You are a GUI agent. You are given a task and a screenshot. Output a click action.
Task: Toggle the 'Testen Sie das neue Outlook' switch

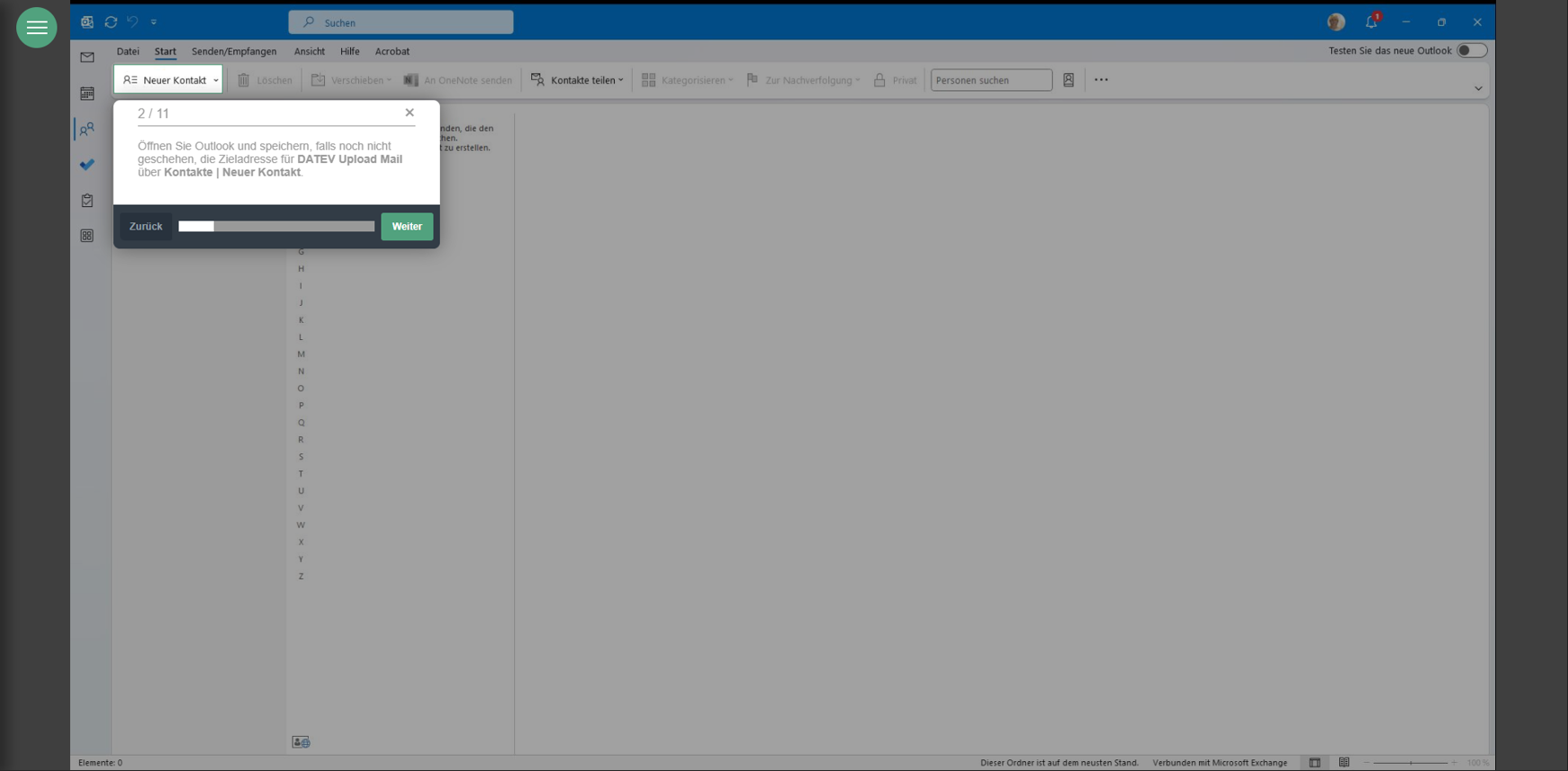(x=1471, y=50)
